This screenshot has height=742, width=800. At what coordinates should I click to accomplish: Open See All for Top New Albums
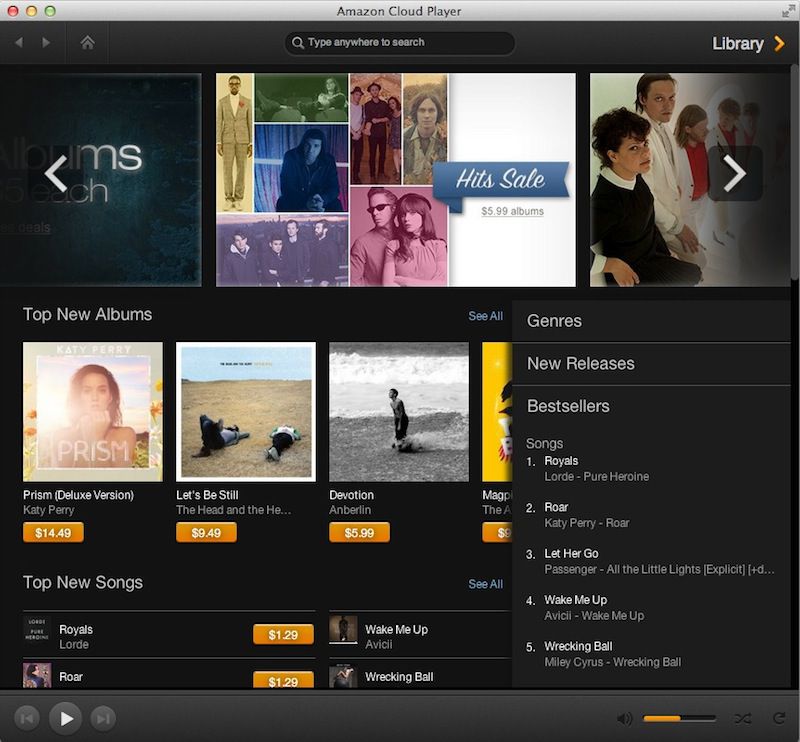[x=484, y=316]
